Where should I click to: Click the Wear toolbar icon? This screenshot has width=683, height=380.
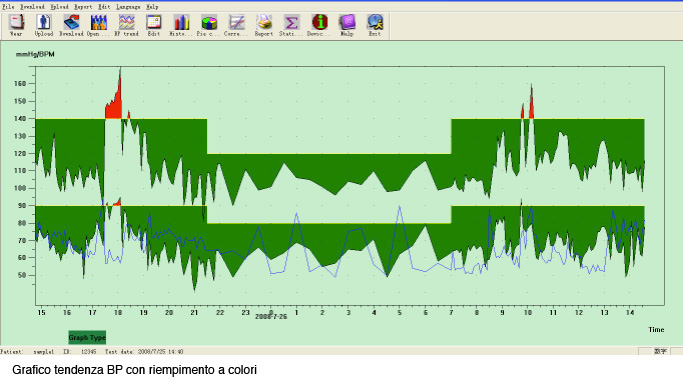coord(17,25)
